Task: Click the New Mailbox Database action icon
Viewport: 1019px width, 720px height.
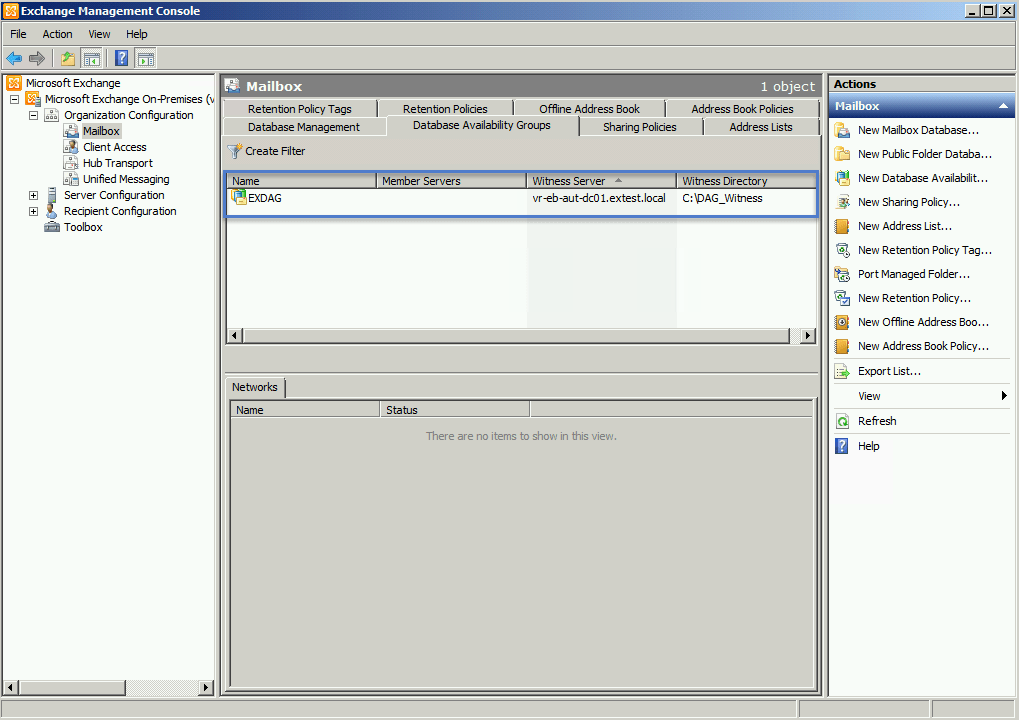Action: pyautogui.click(x=842, y=130)
